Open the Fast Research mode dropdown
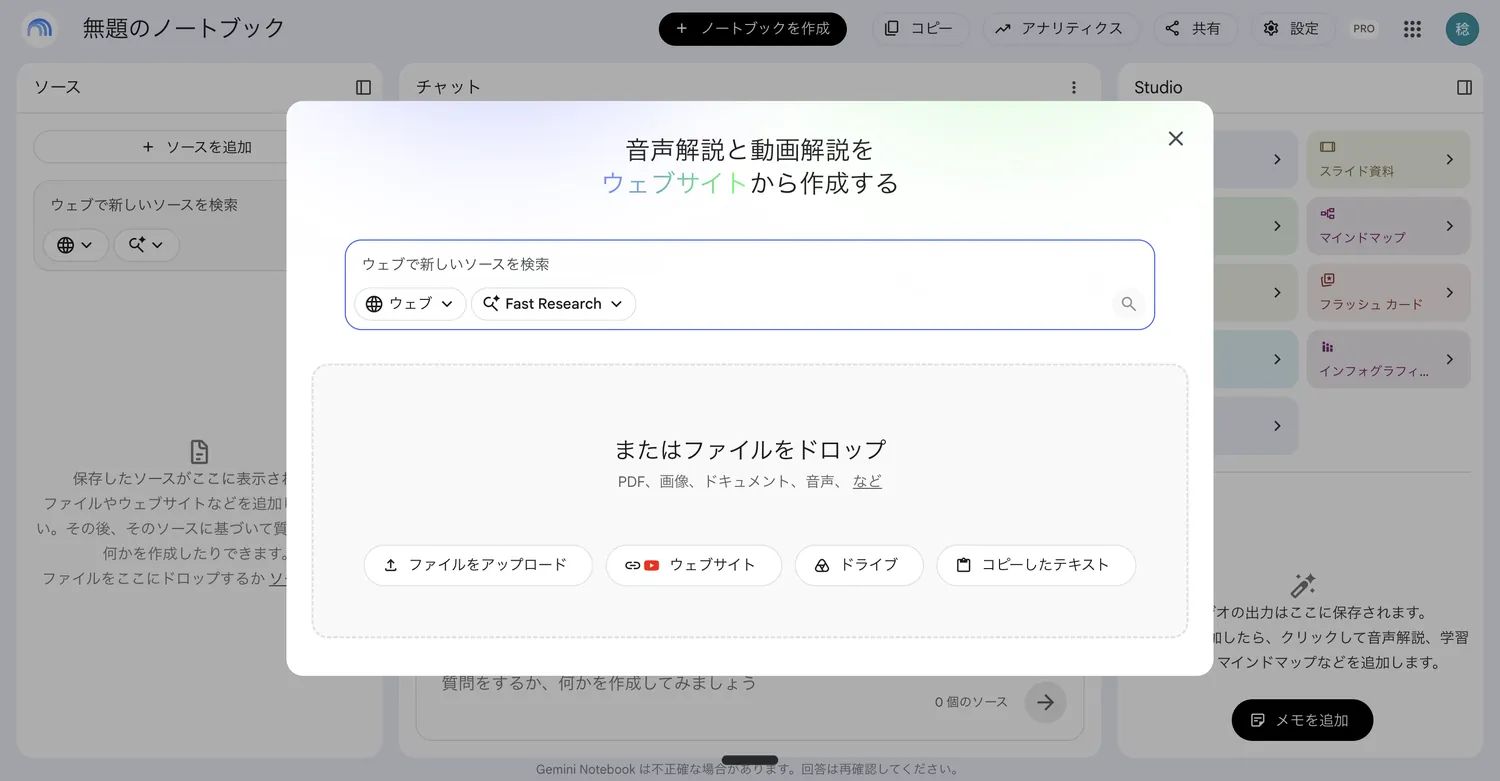Screen dimensions: 1500x781 pos(553,304)
